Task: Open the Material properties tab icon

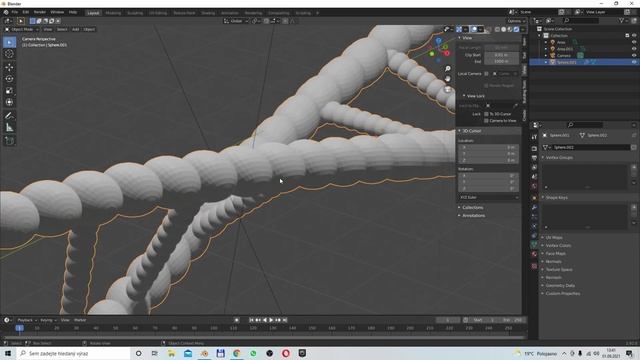Action: tap(534, 254)
